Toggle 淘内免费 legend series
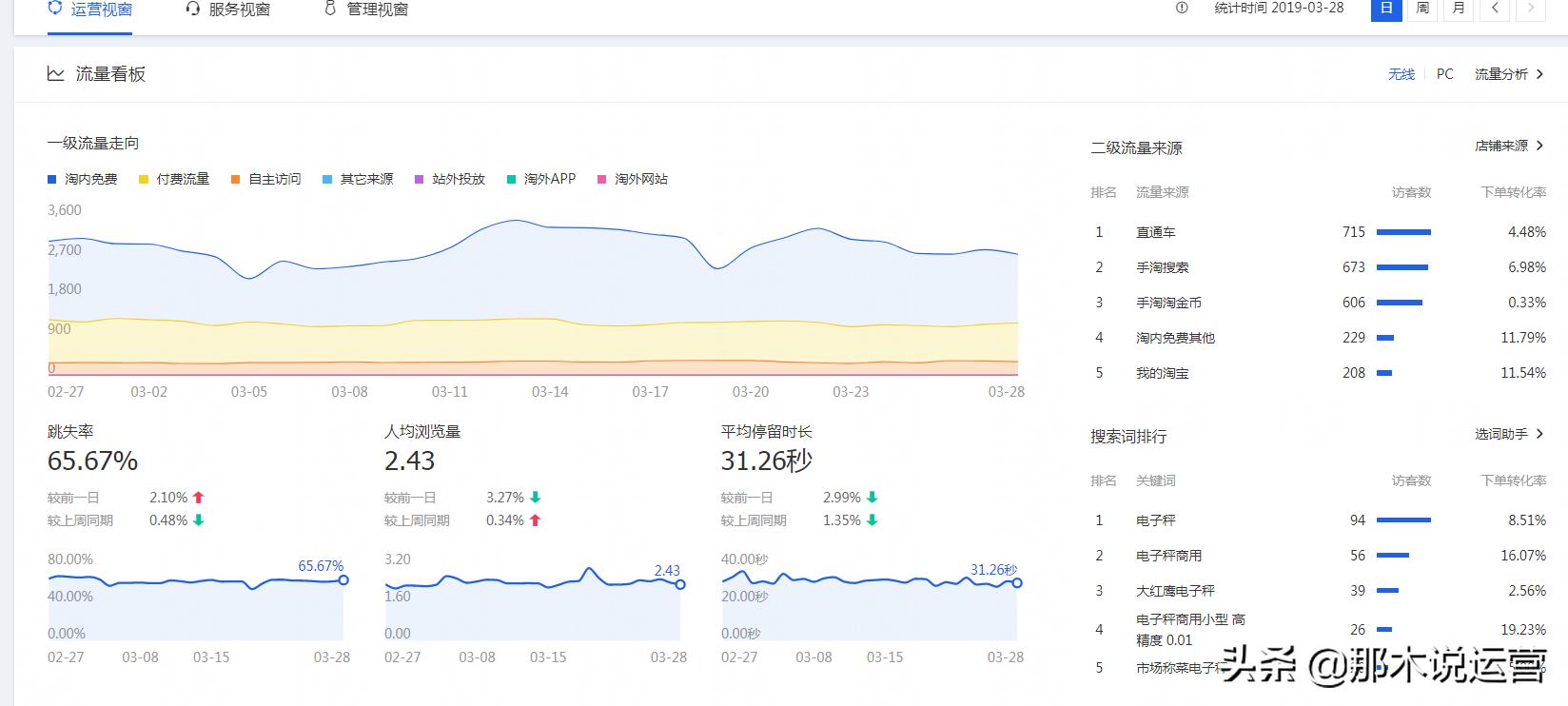This screenshot has height=706, width=1568. pyautogui.click(x=83, y=179)
